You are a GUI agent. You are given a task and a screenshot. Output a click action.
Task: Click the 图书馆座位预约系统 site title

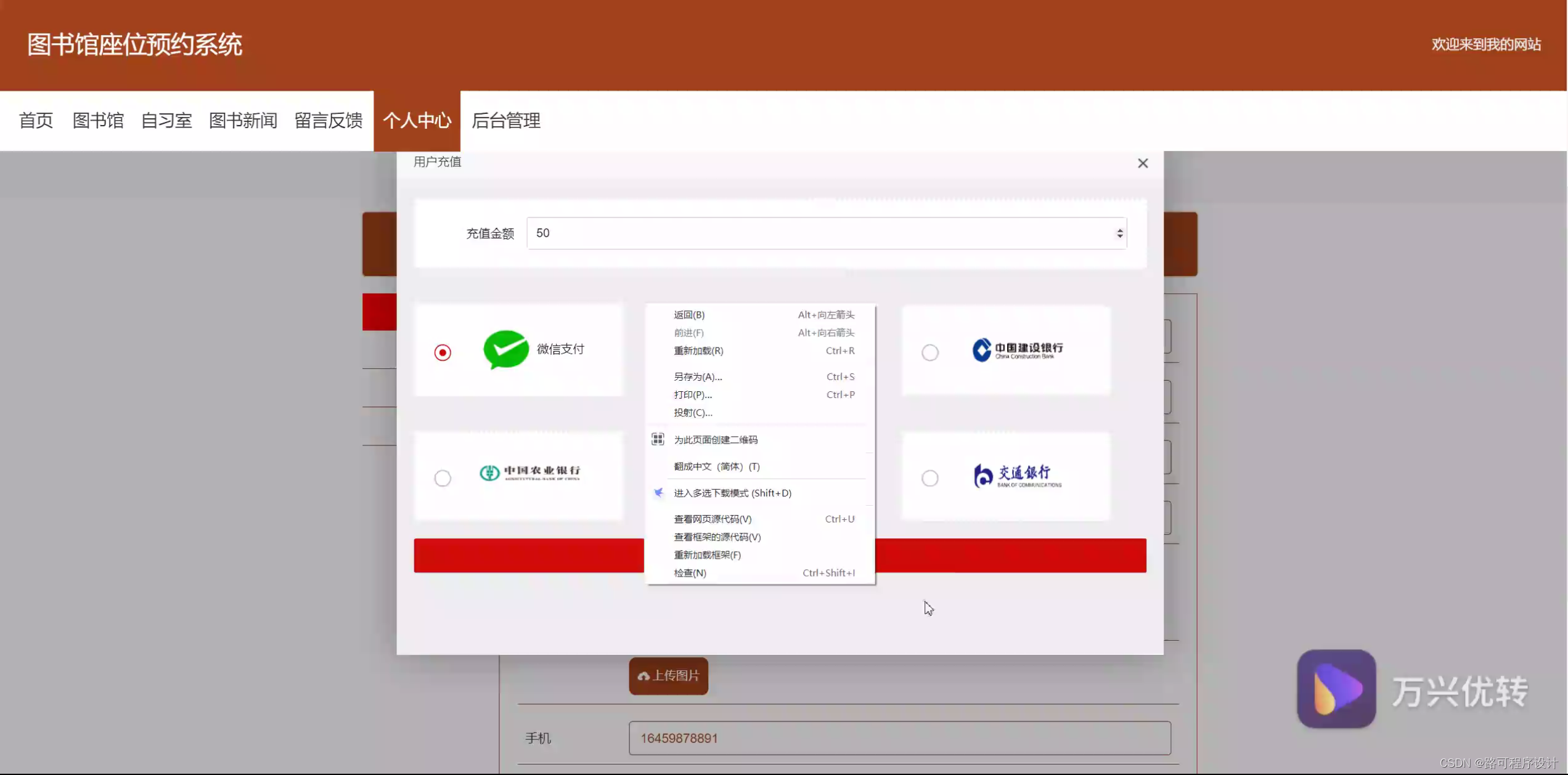134,45
